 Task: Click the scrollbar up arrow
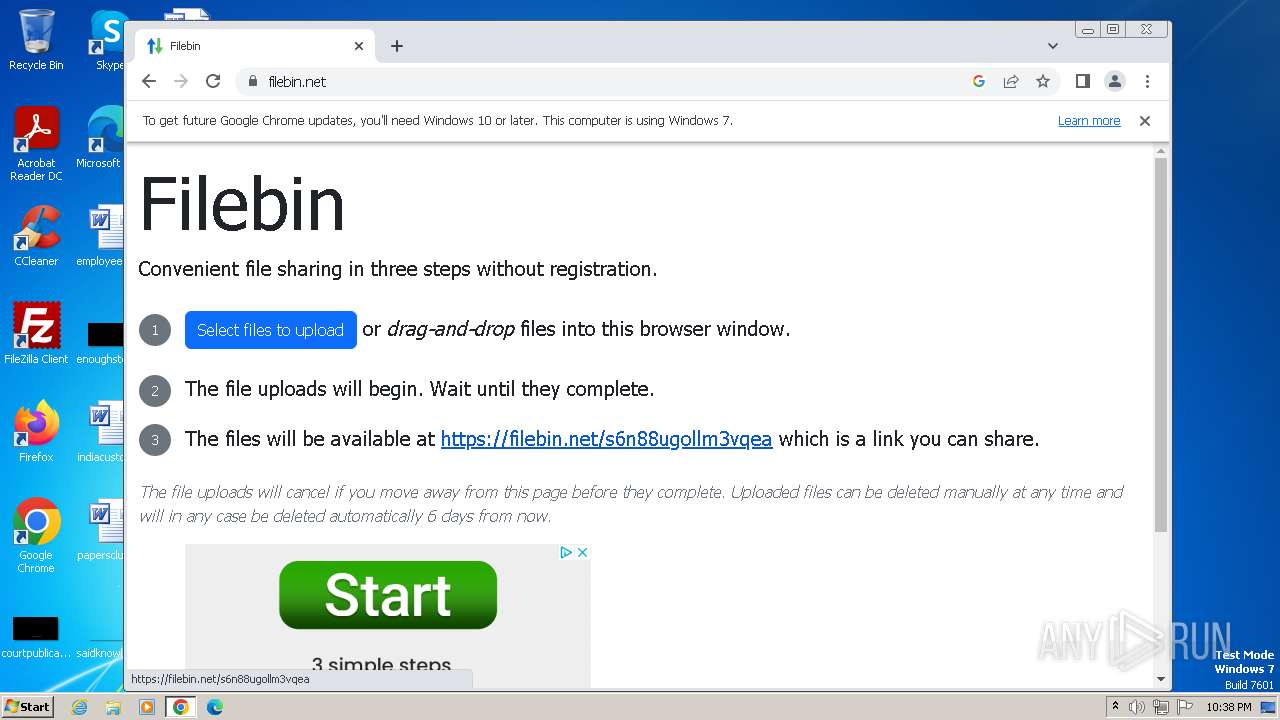click(x=1161, y=152)
